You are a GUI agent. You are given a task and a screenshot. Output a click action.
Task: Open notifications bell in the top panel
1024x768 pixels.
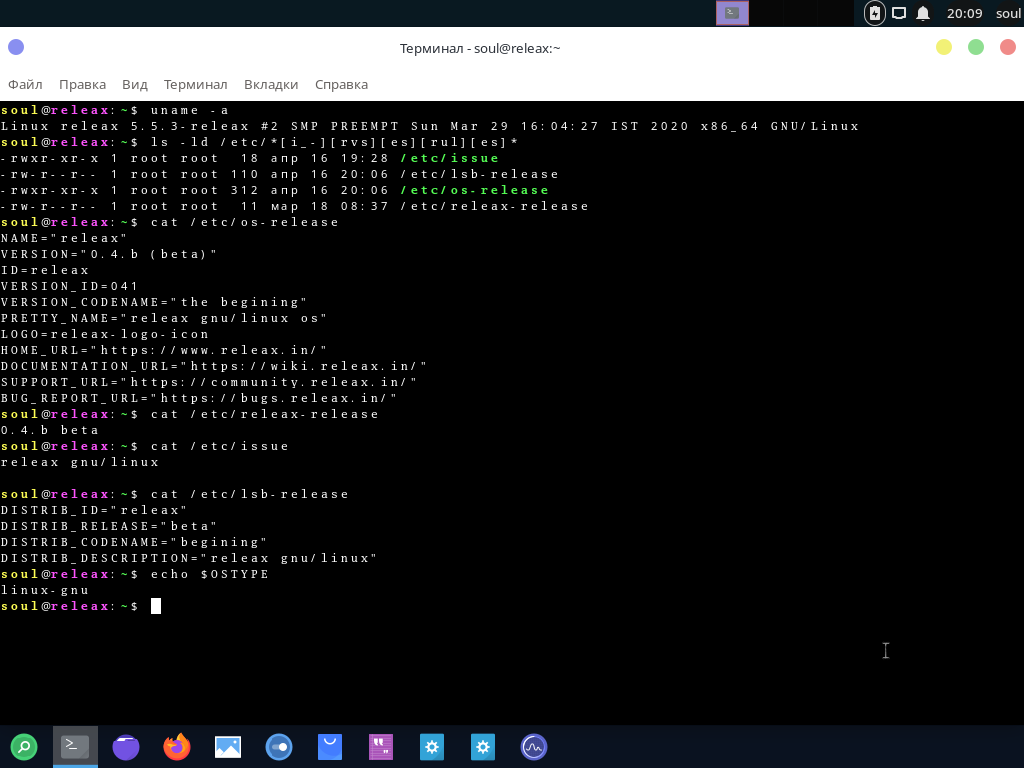[x=923, y=13]
